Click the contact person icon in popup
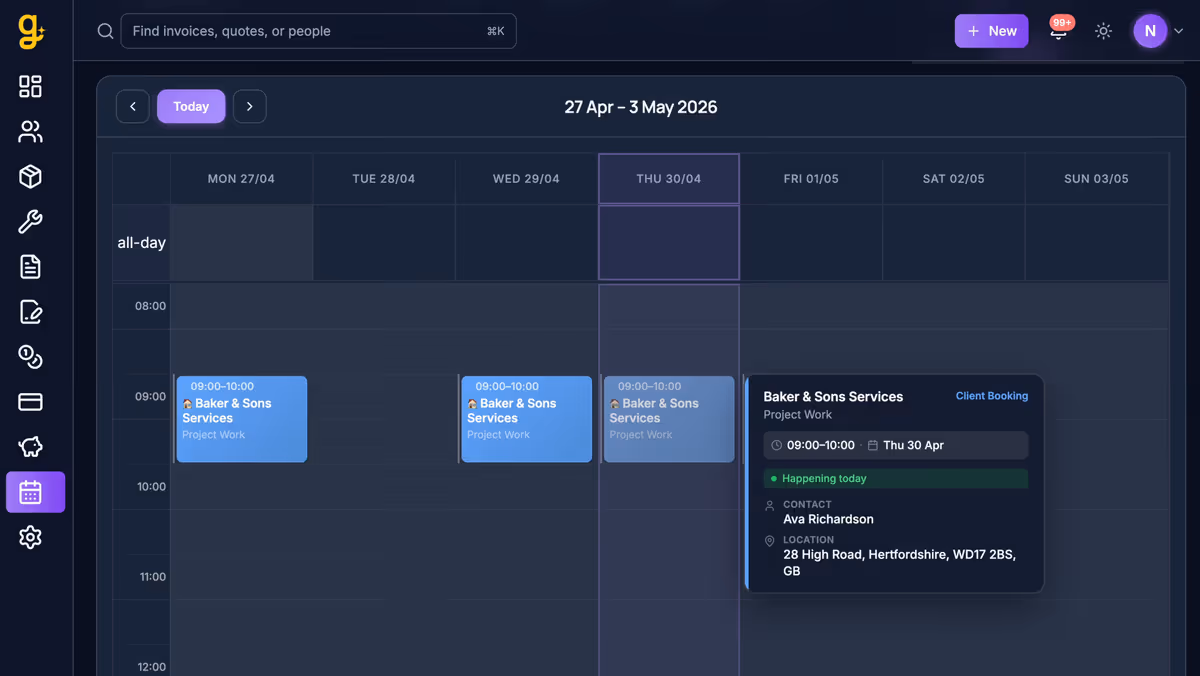Image resolution: width=1200 pixels, height=676 pixels. coord(770,506)
